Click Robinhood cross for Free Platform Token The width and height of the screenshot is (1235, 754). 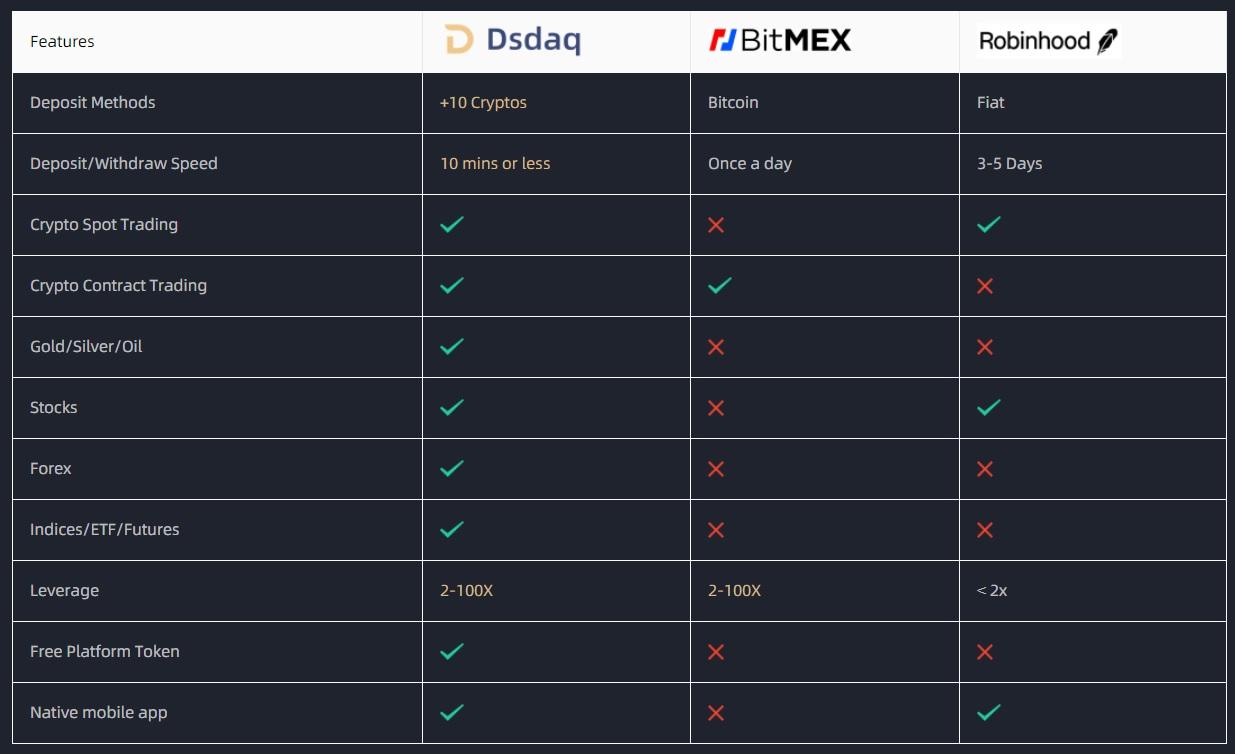pyautogui.click(x=985, y=652)
